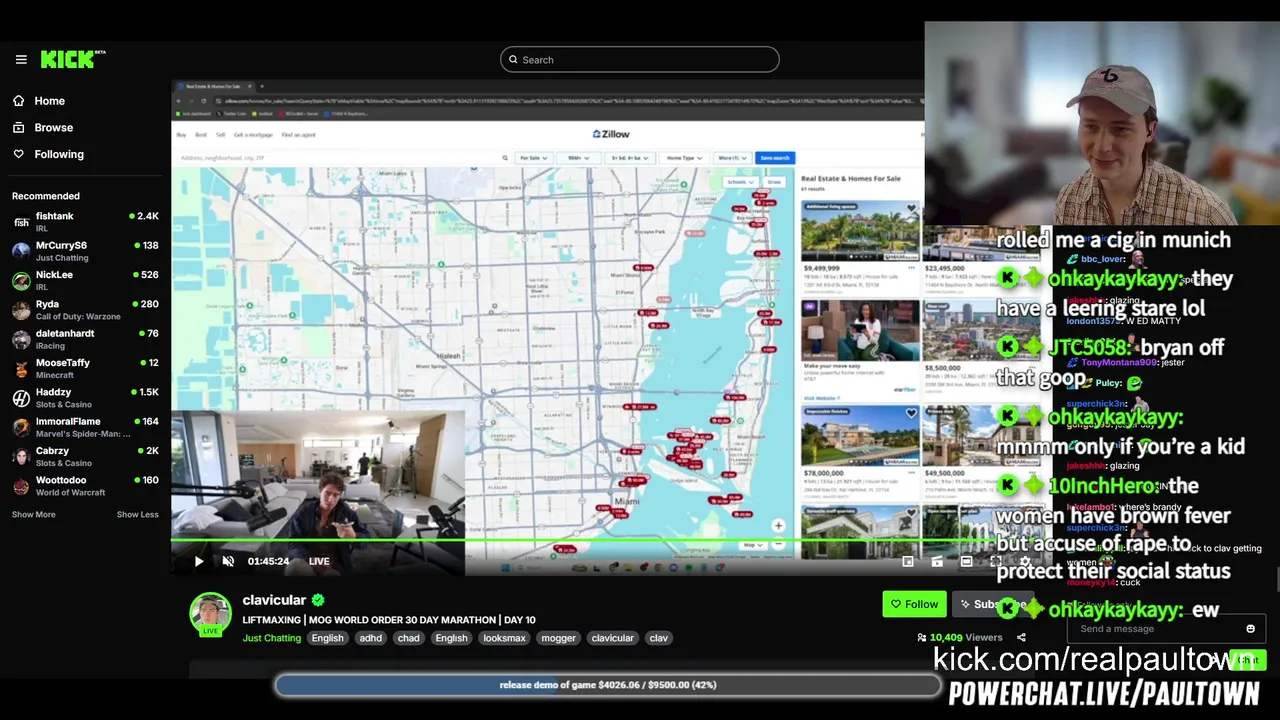The image size is (1280, 720).
Task: Click the 10,409 Viewers count
Action: (x=966, y=637)
